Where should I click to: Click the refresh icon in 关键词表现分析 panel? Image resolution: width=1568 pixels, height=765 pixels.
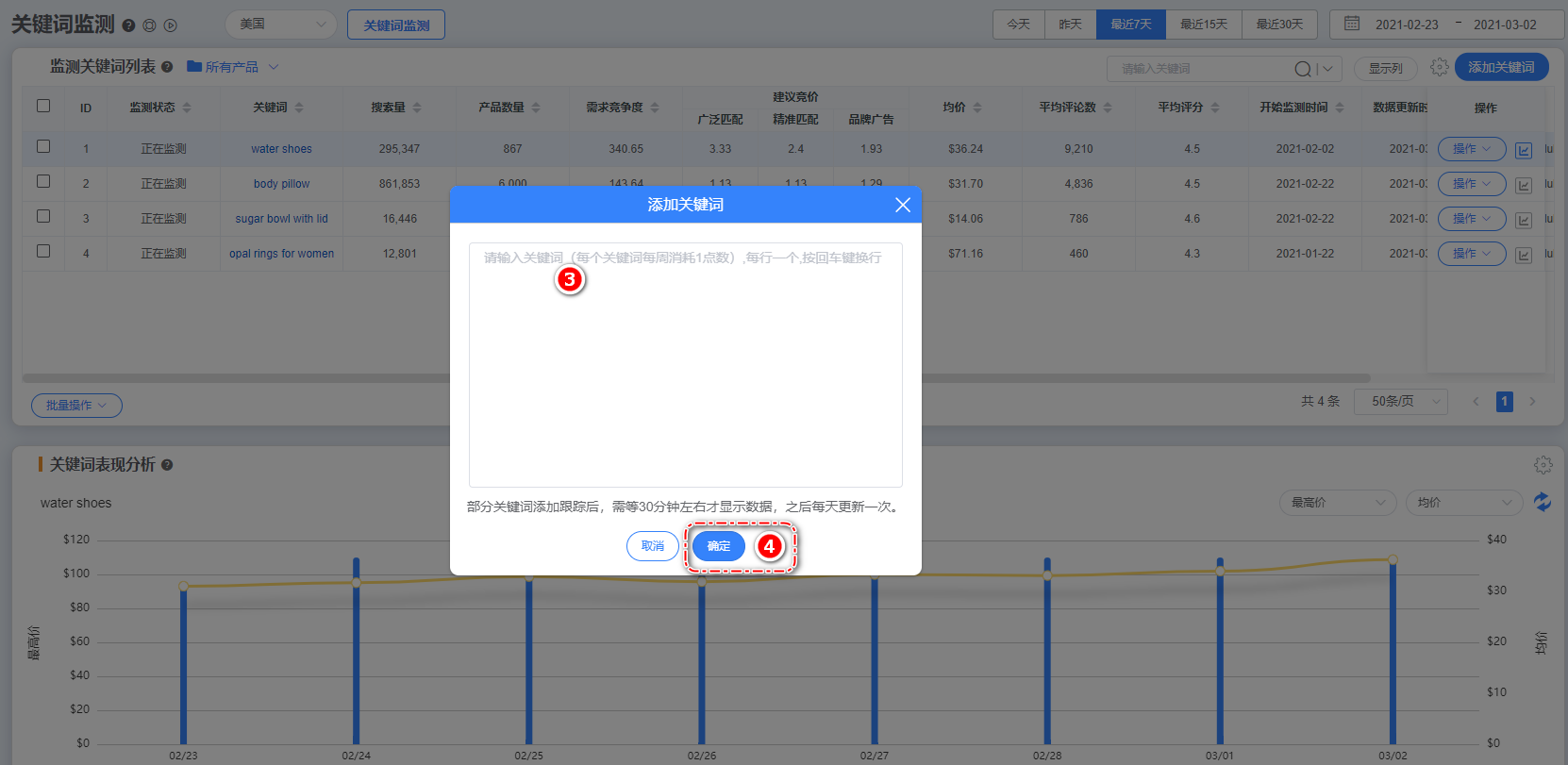click(1543, 502)
